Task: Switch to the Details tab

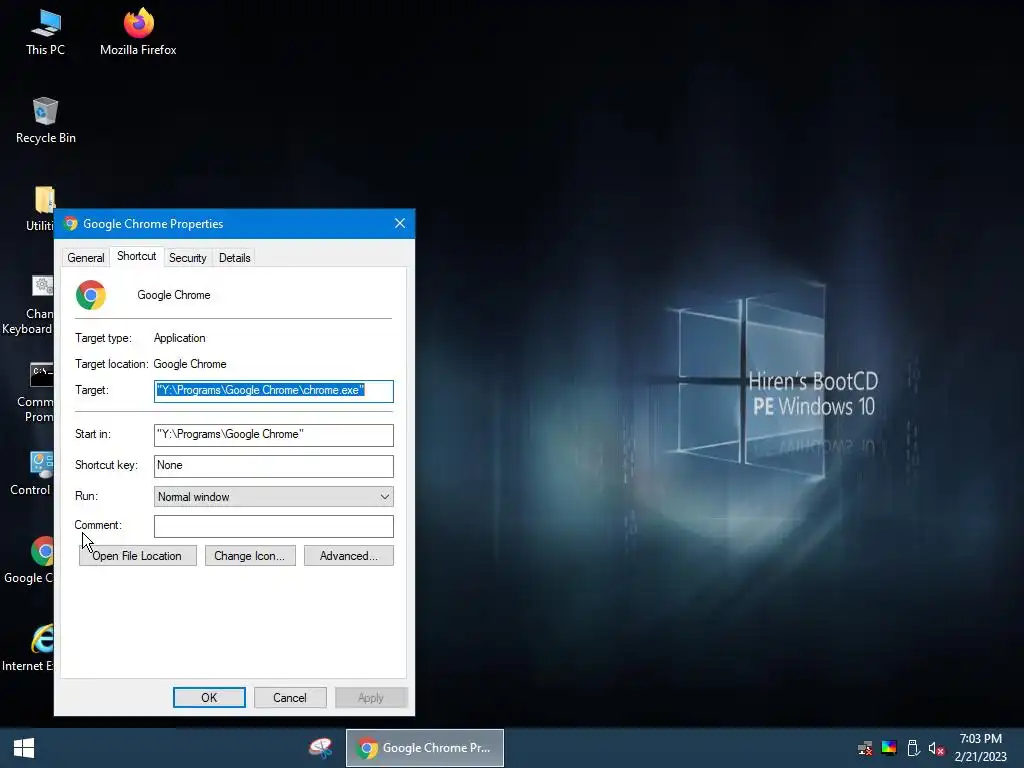Action: pyautogui.click(x=234, y=257)
